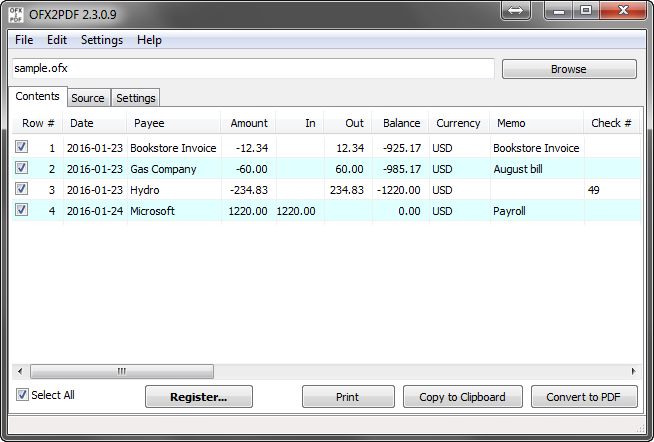
Task: Uncheck row 2 Gas Company checkbox
Action: click(x=22, y=168)
